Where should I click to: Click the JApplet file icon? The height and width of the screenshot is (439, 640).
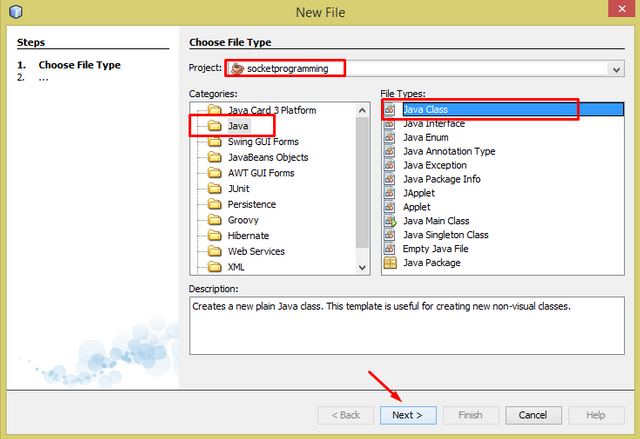[389, 193]
